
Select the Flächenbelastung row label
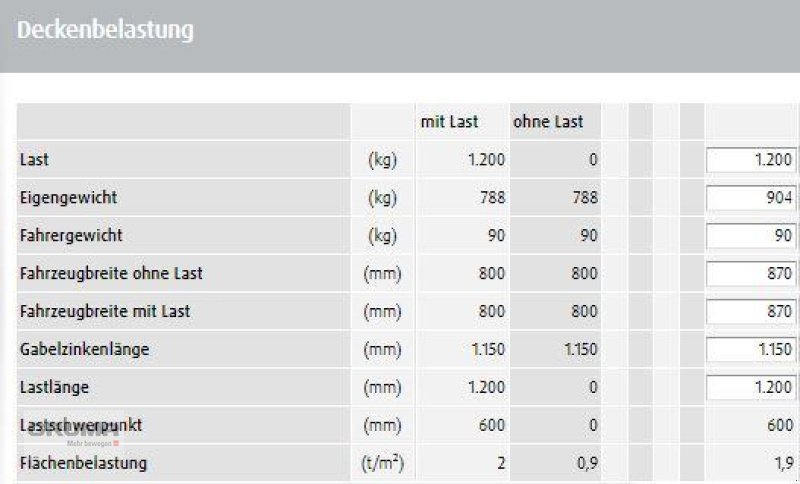(x=83, y=463)
